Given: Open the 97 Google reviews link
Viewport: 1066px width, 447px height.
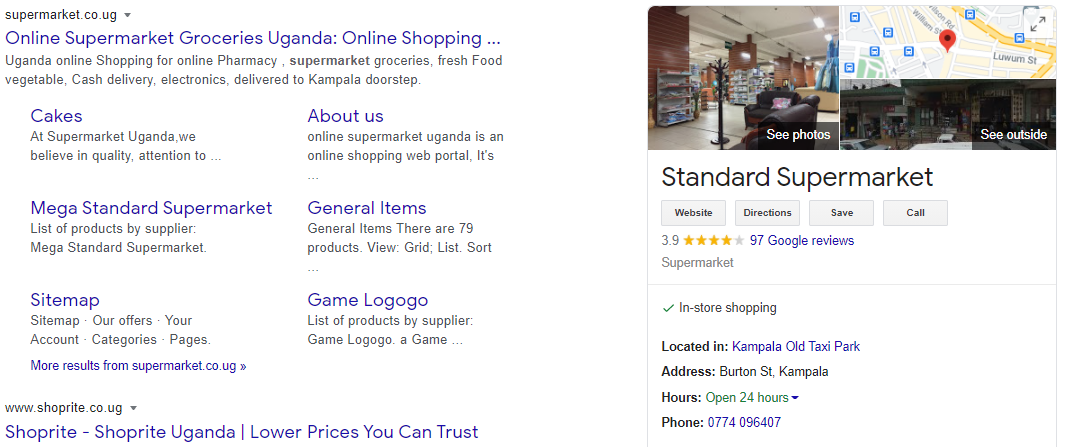Looking at the screenshot, I should [802, 241].
